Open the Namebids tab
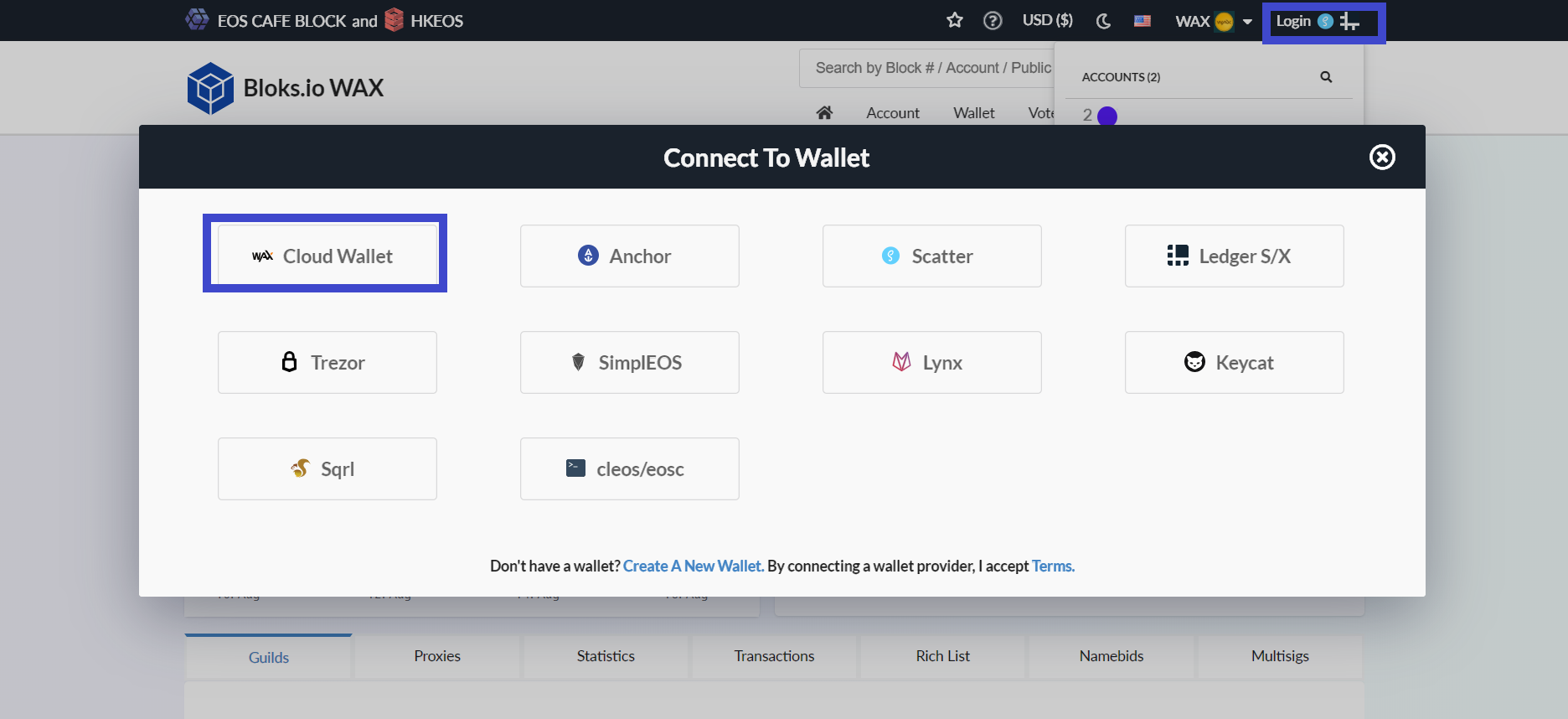The width and height of the screenshot is (1568, 719). pos(1112,656)
